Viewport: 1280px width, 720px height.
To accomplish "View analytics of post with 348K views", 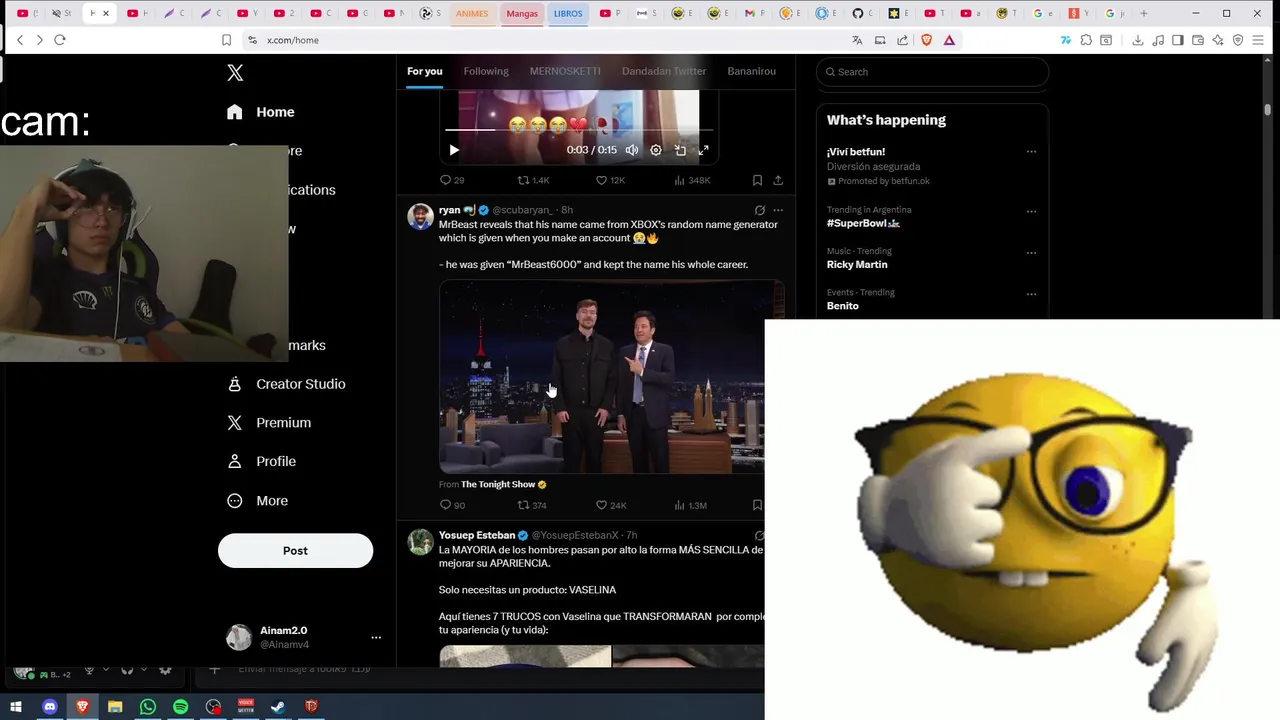I will 692,180.
